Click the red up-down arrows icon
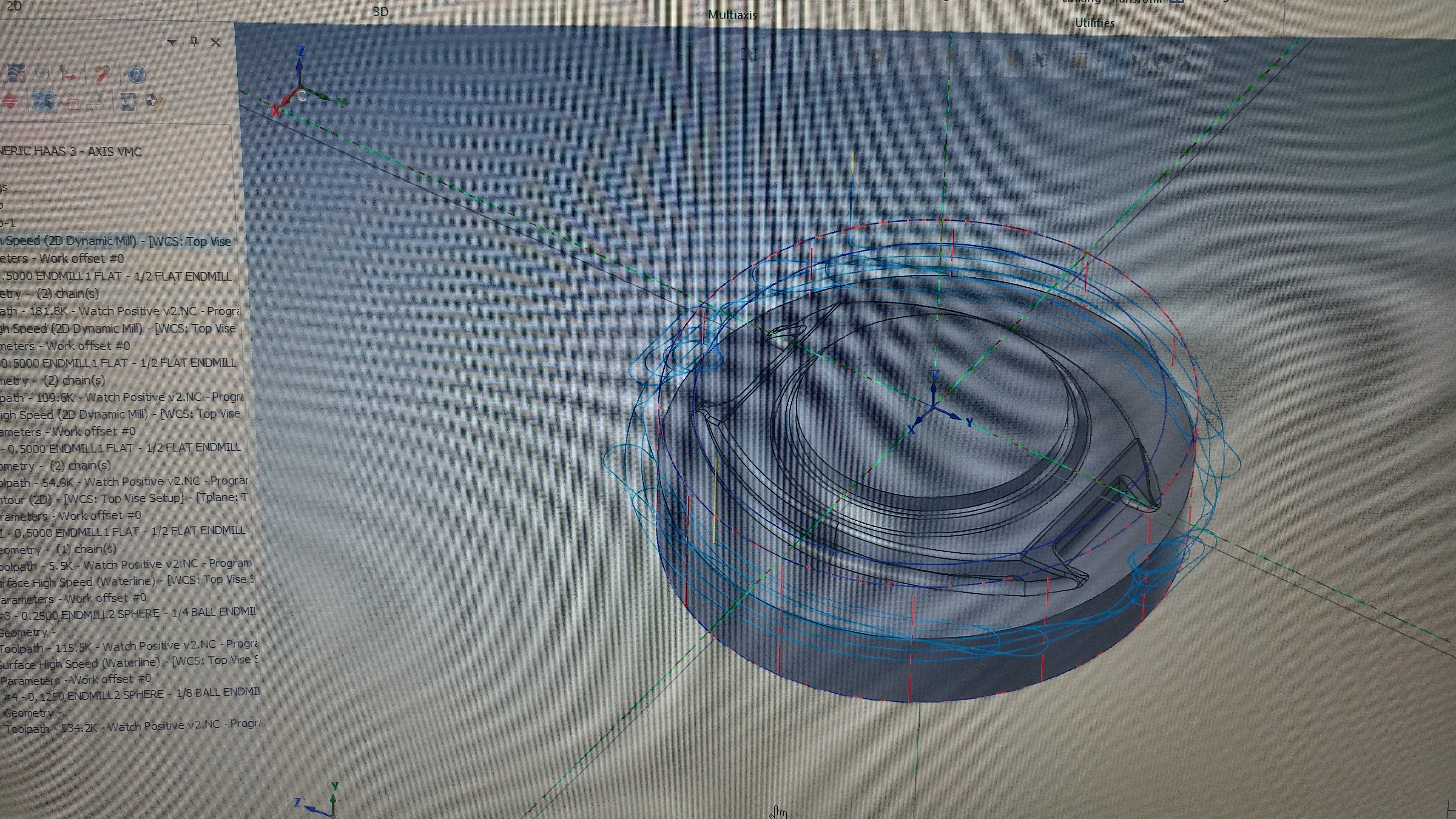 pos(10,101)
